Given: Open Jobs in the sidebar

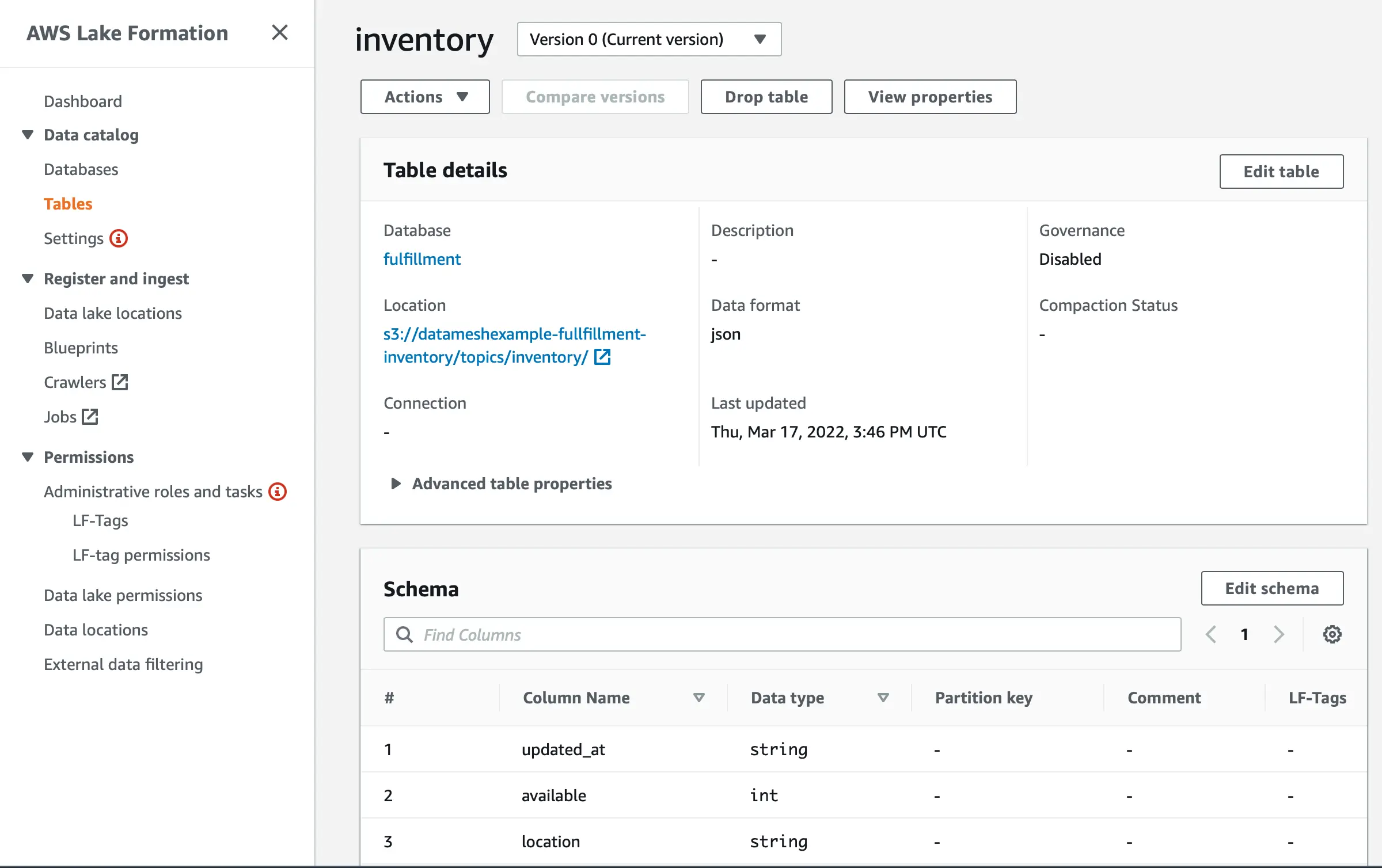Looking at the screenshot, I should (60, 417).
